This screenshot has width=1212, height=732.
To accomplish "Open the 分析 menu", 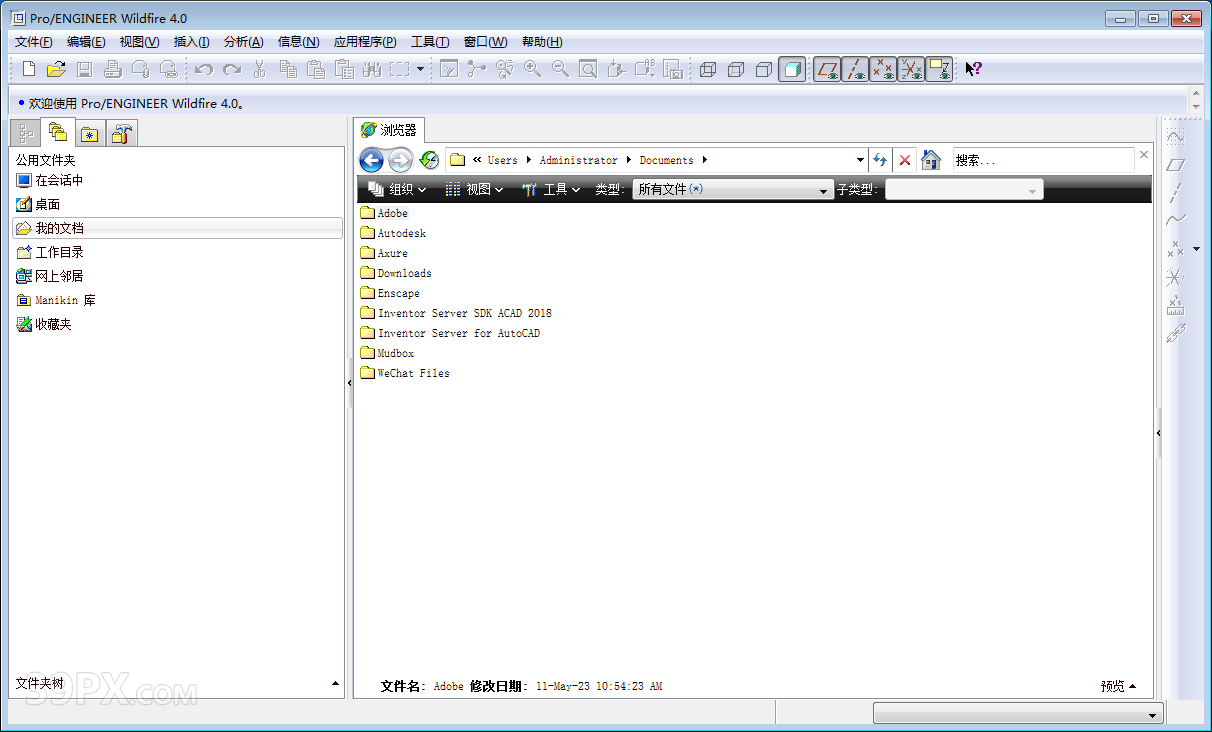I will [243, 42].
